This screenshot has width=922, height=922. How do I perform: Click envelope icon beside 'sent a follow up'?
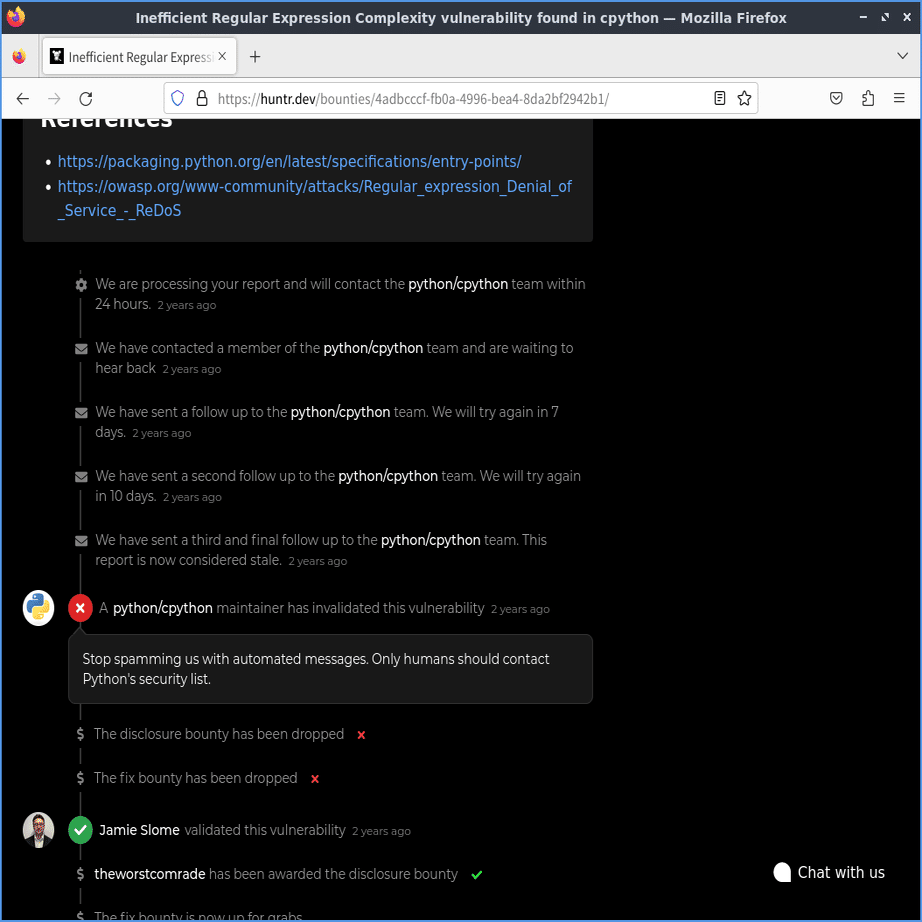click(x=81, y=413)
